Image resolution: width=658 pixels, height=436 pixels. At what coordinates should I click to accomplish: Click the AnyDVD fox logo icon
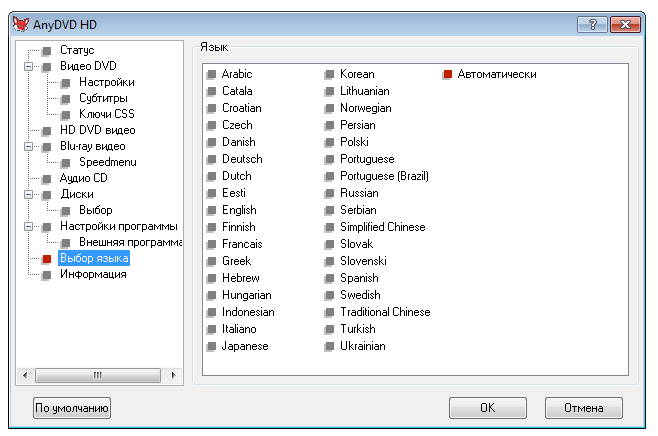21,24
